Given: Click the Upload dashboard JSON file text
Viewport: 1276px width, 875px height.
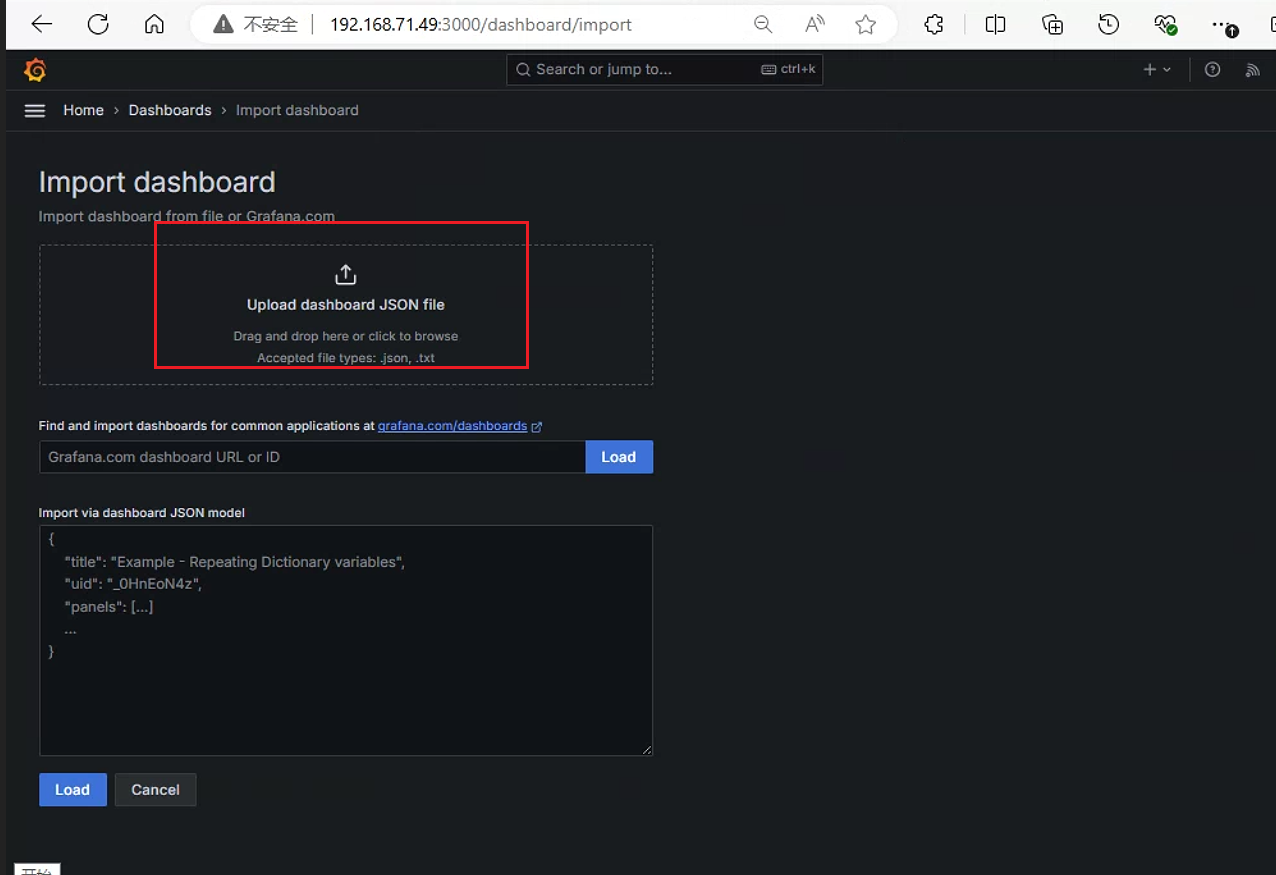Looking at the screenshot, I should point(346,305).
